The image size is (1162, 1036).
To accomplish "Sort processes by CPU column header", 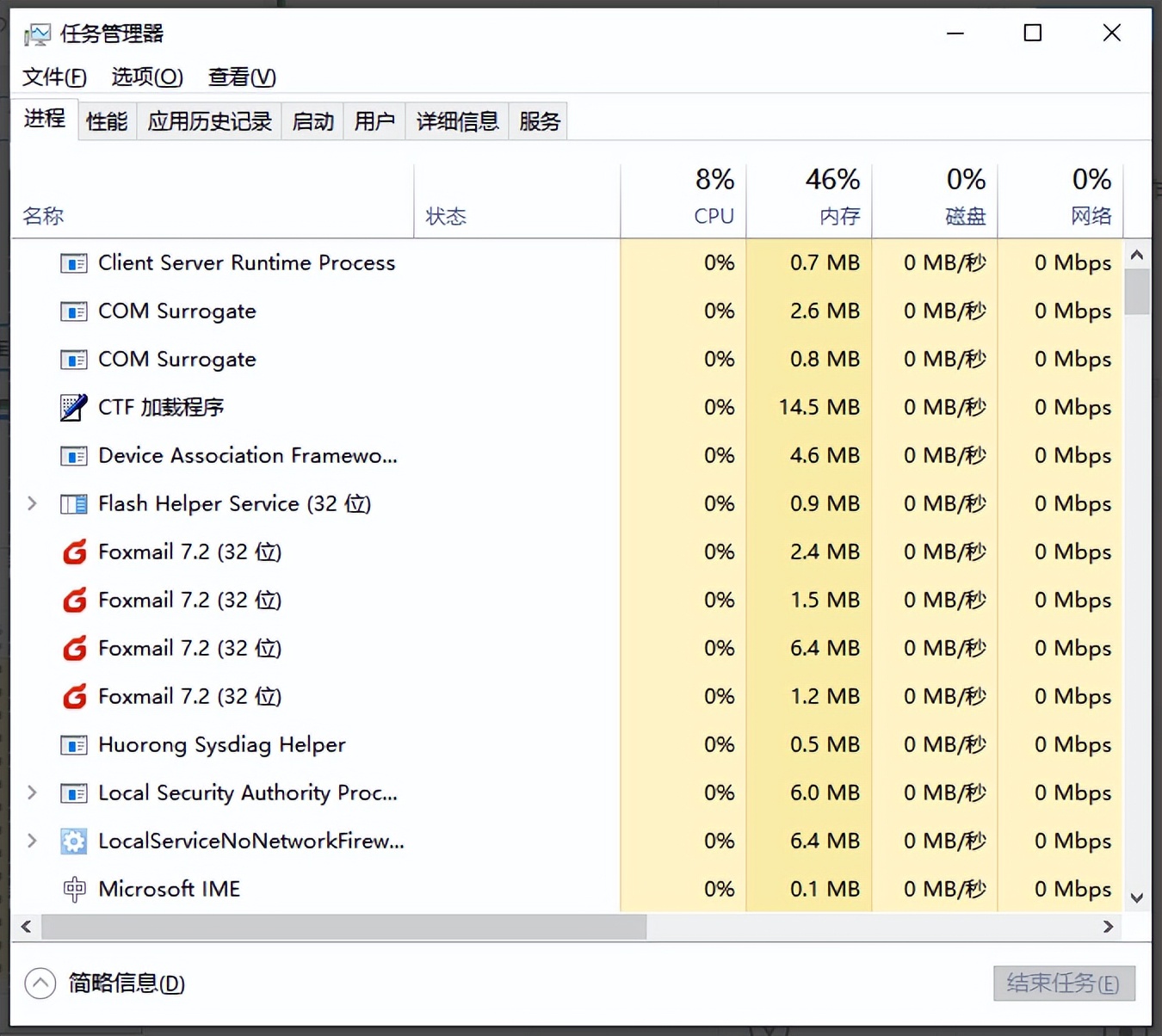I will [714, 198].
